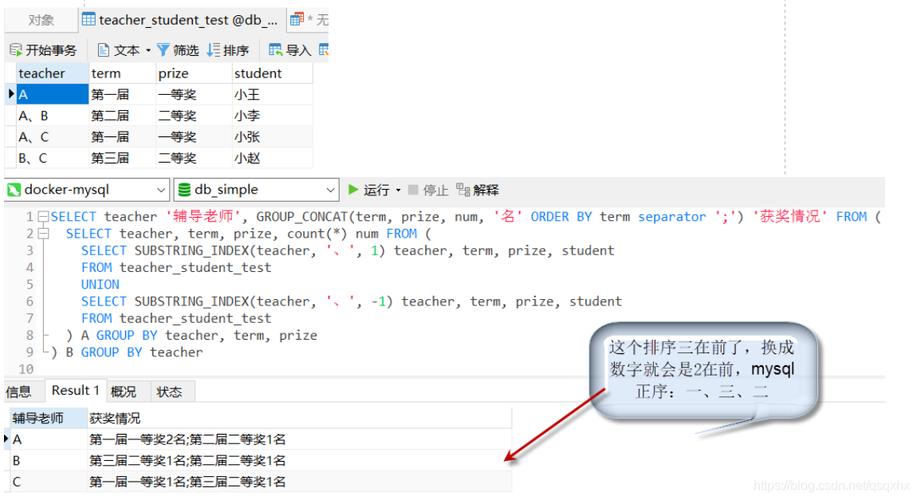Click the Text (文本) document icon

point(104,50)
